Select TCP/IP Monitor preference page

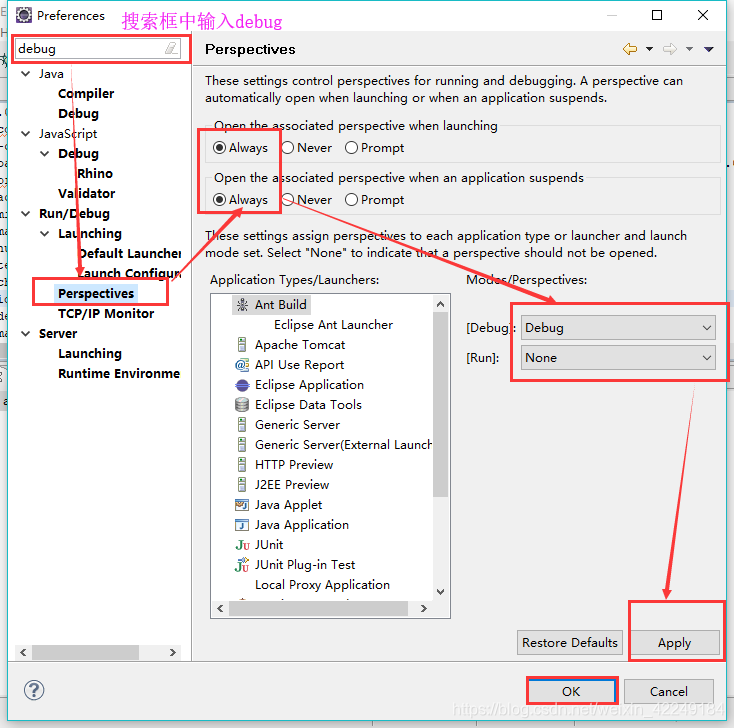[x=106, y=314]
